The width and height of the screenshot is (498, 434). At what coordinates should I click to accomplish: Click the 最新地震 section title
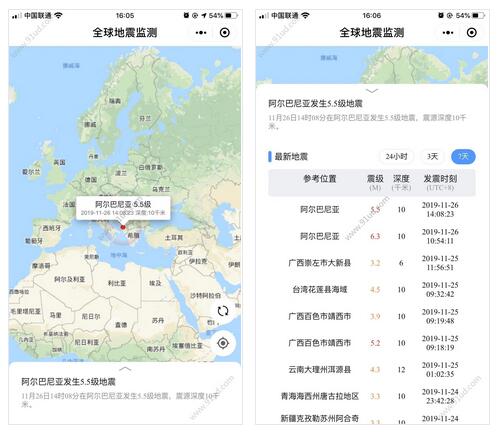tap(291, 156)
